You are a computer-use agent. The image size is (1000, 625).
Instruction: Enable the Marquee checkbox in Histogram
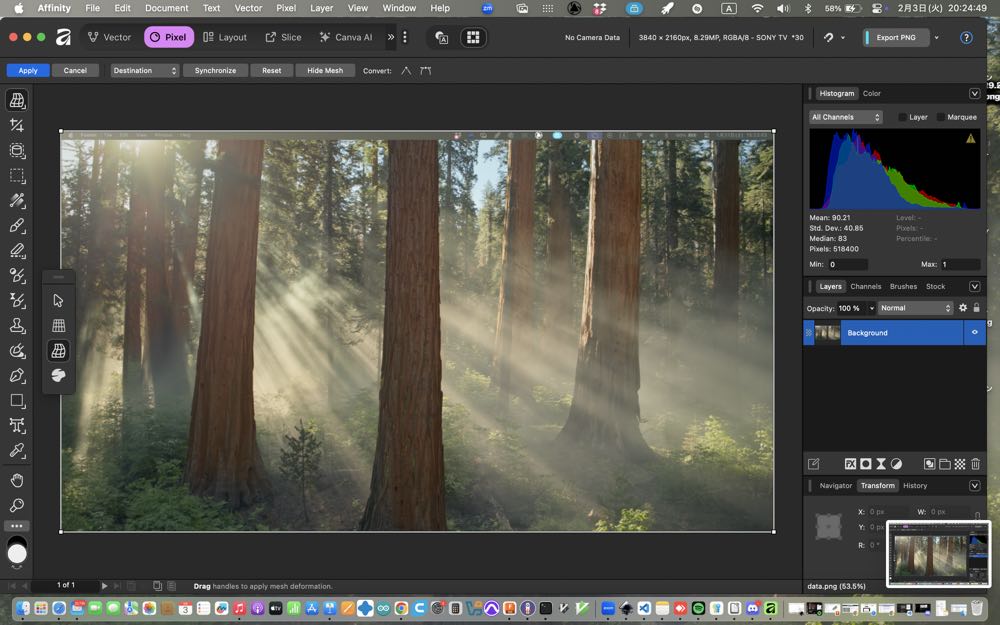point(941,117)
